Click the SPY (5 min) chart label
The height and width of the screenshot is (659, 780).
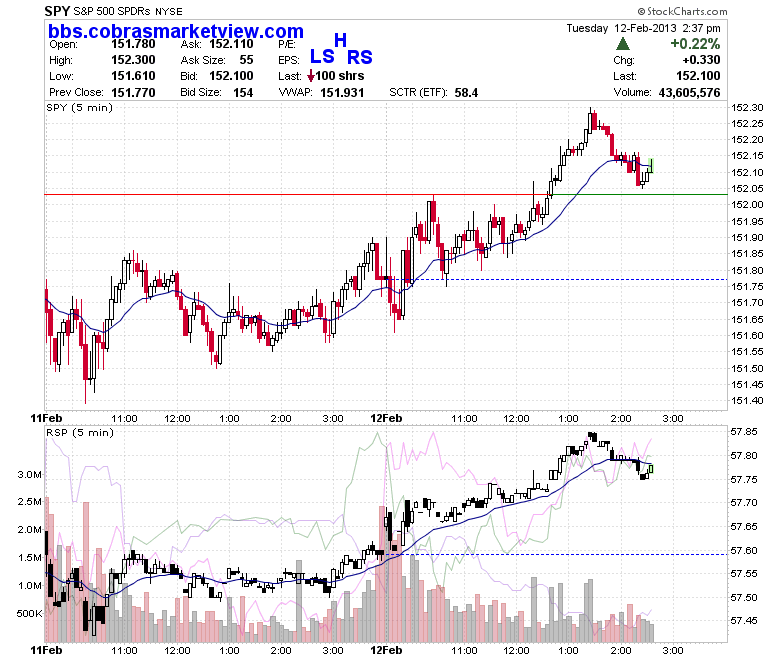tap(80, 107)
